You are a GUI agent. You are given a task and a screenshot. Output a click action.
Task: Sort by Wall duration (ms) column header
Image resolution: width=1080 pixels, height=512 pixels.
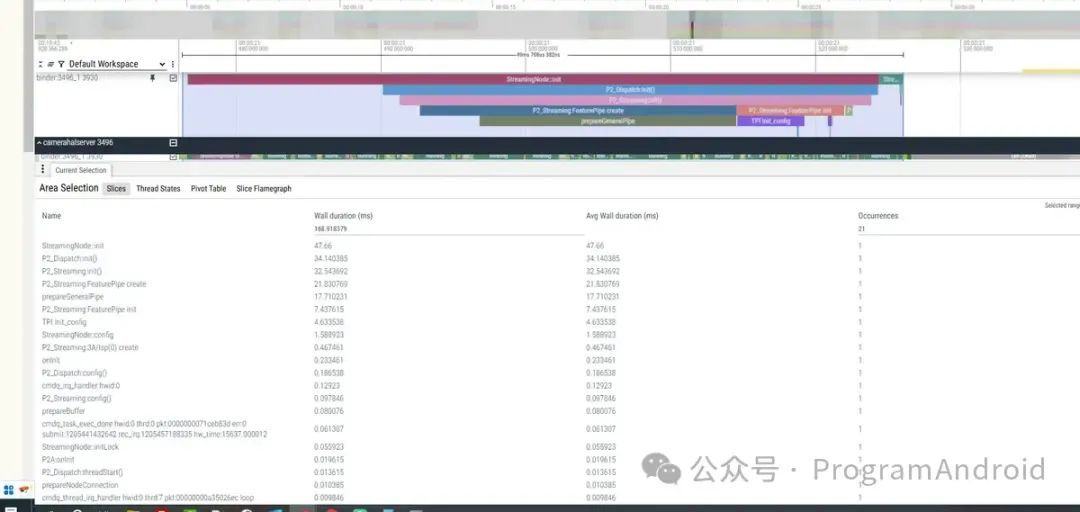coord(344,216)
